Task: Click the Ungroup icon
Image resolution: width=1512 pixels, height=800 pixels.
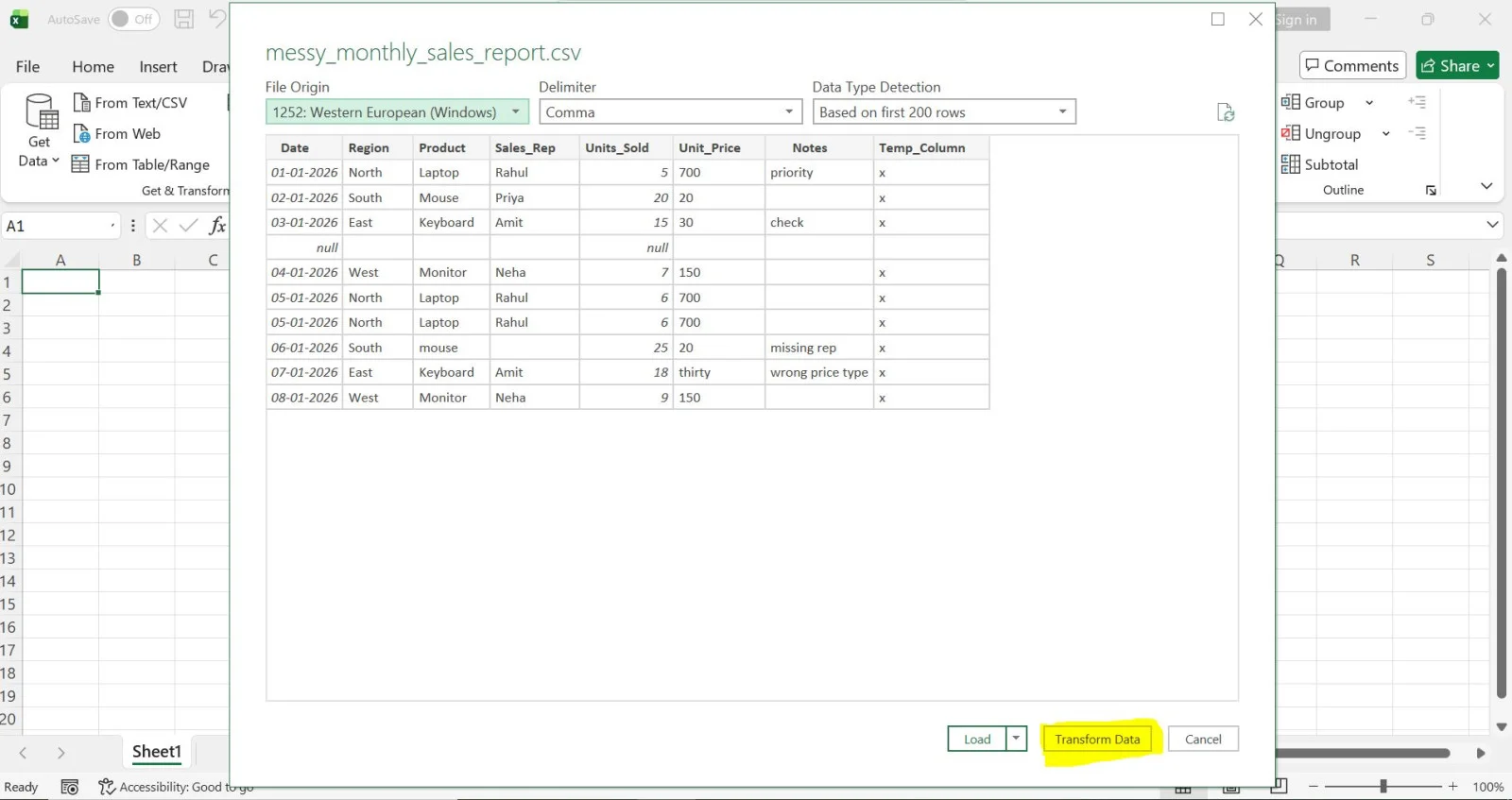Action: 1291,133
